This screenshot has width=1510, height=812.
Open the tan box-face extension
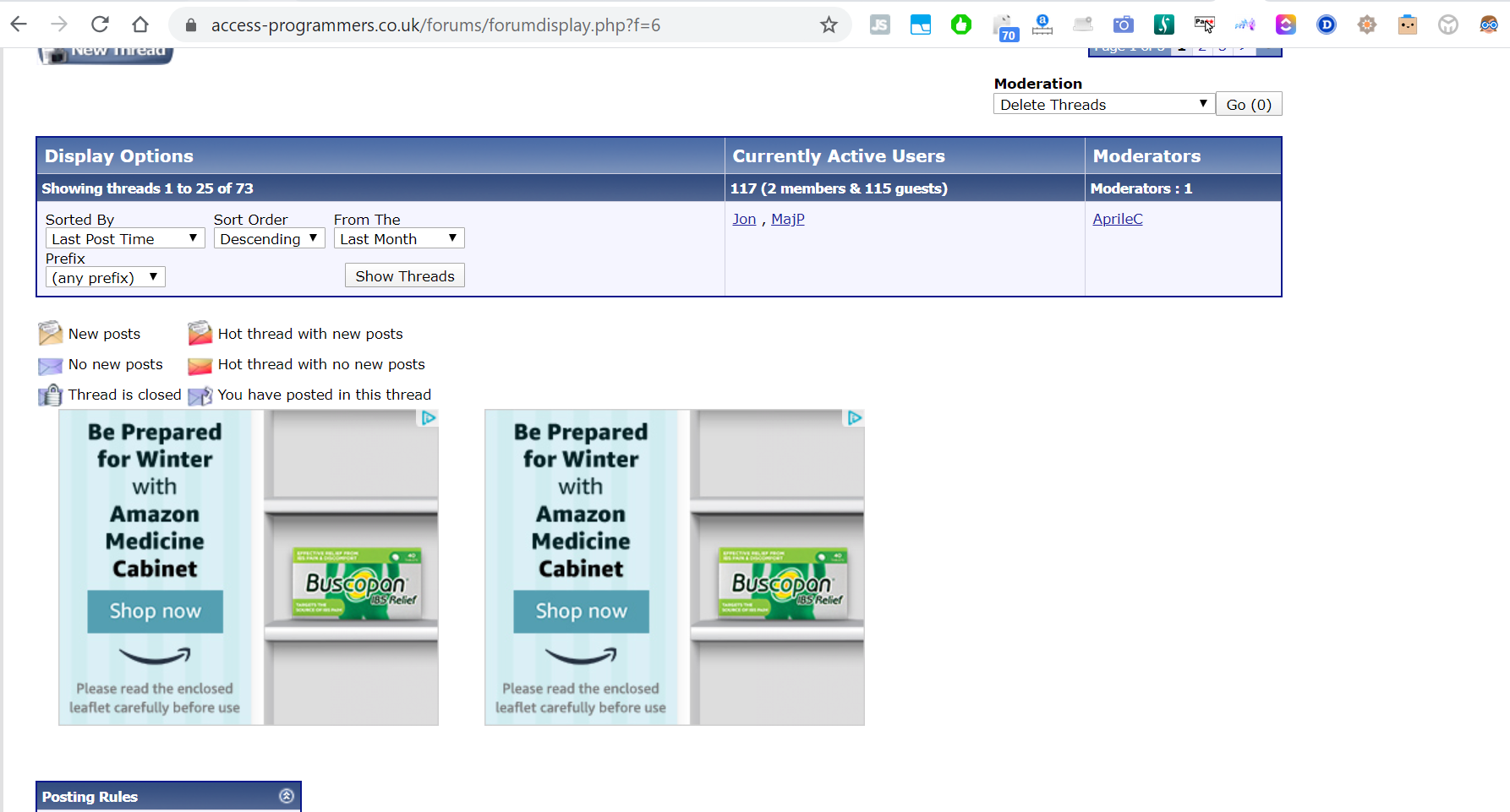[1408, 25]
